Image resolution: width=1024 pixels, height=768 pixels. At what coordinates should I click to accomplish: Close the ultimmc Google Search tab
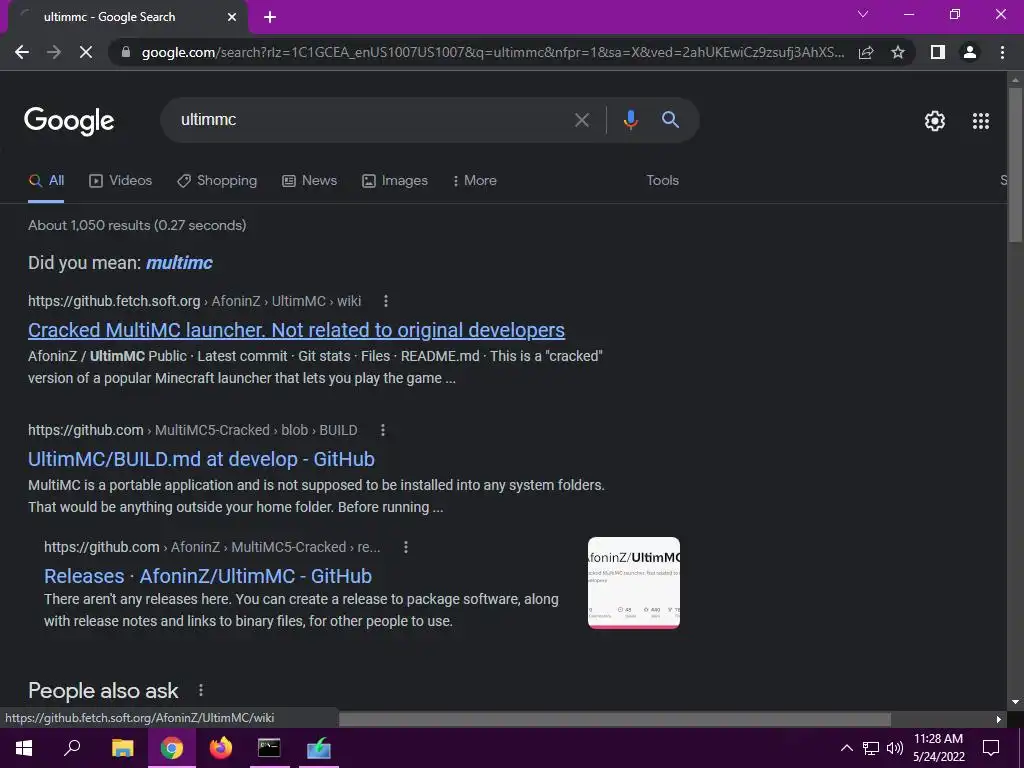[232, 17]
